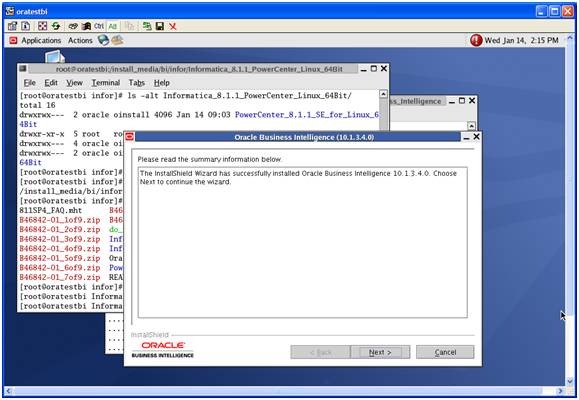The height and width of the screenshot is (400, 579).
Task: Click B46842-01_7of9.zip in terminal listing
Action: [x=60, y=278]
